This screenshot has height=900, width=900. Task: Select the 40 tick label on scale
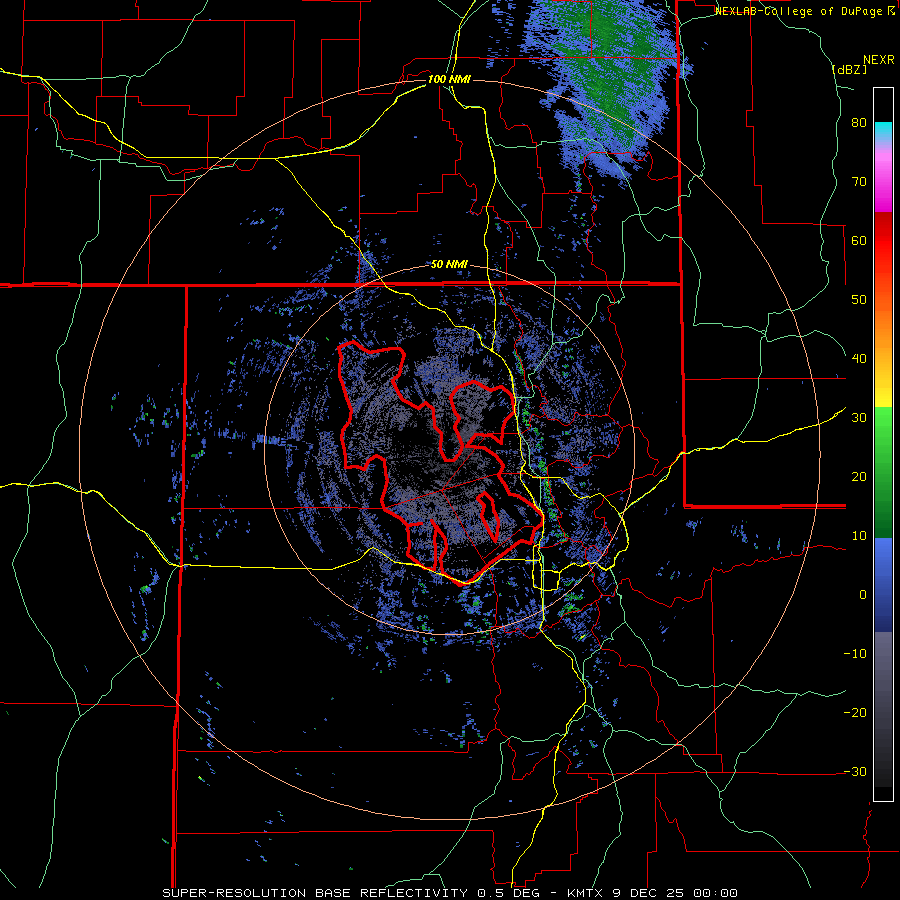(859, 359)
